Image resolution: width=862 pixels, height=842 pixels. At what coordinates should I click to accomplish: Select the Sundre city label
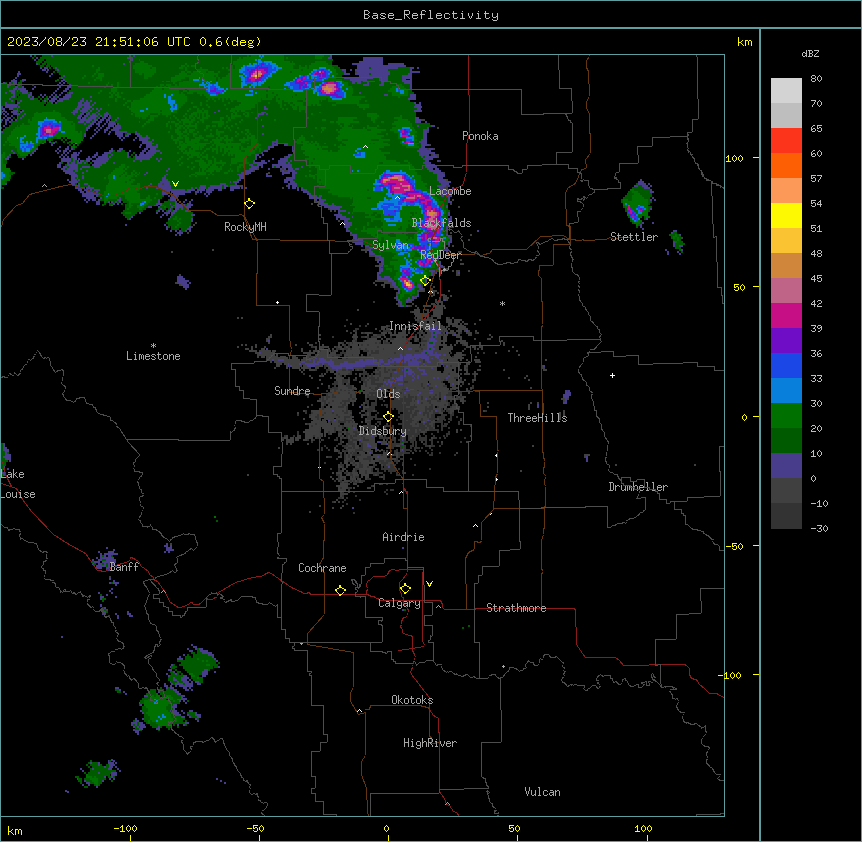[x=292, y=391]
